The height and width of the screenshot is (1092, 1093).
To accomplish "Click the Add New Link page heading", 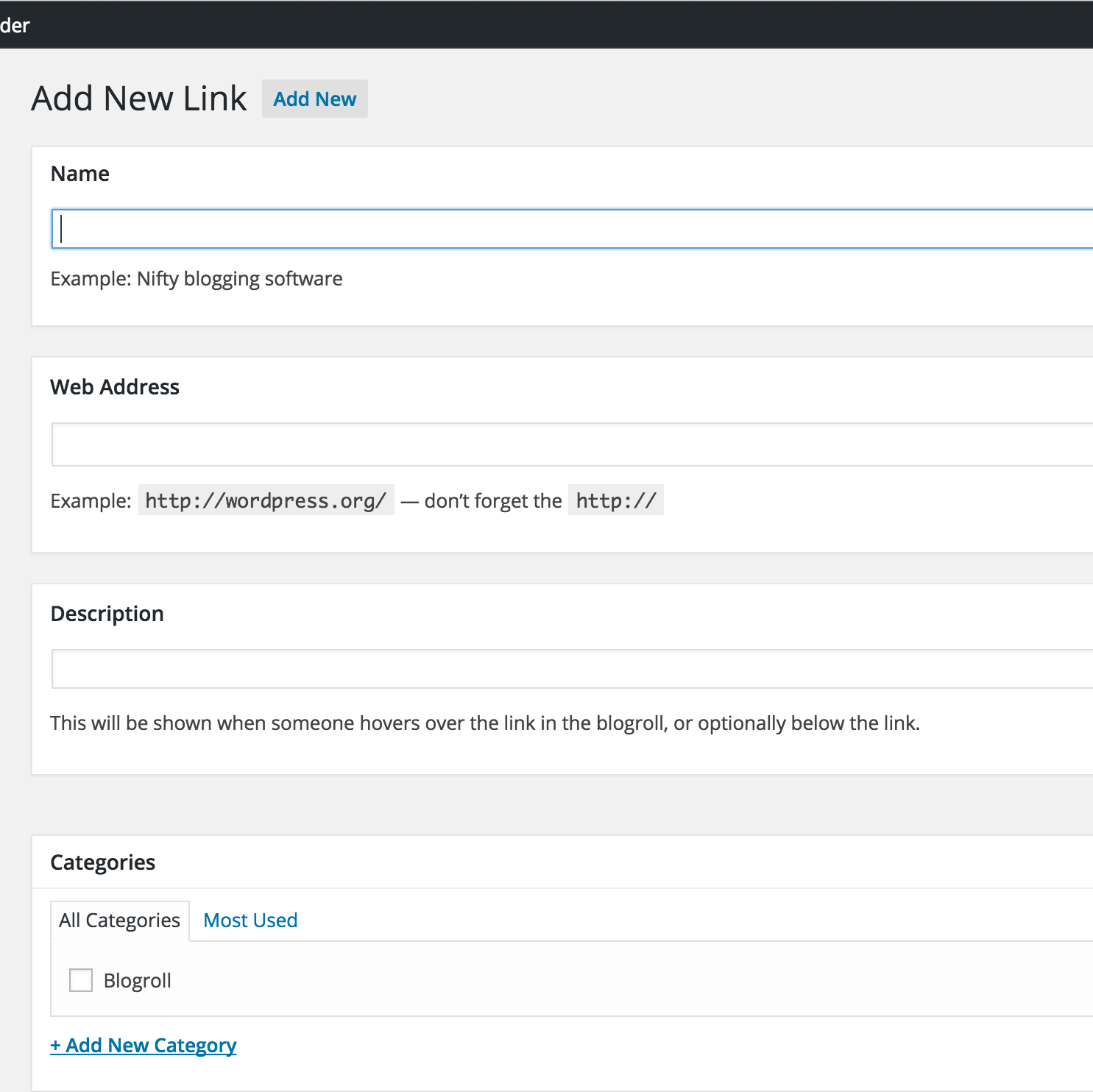I will click(x=138, y=98).
